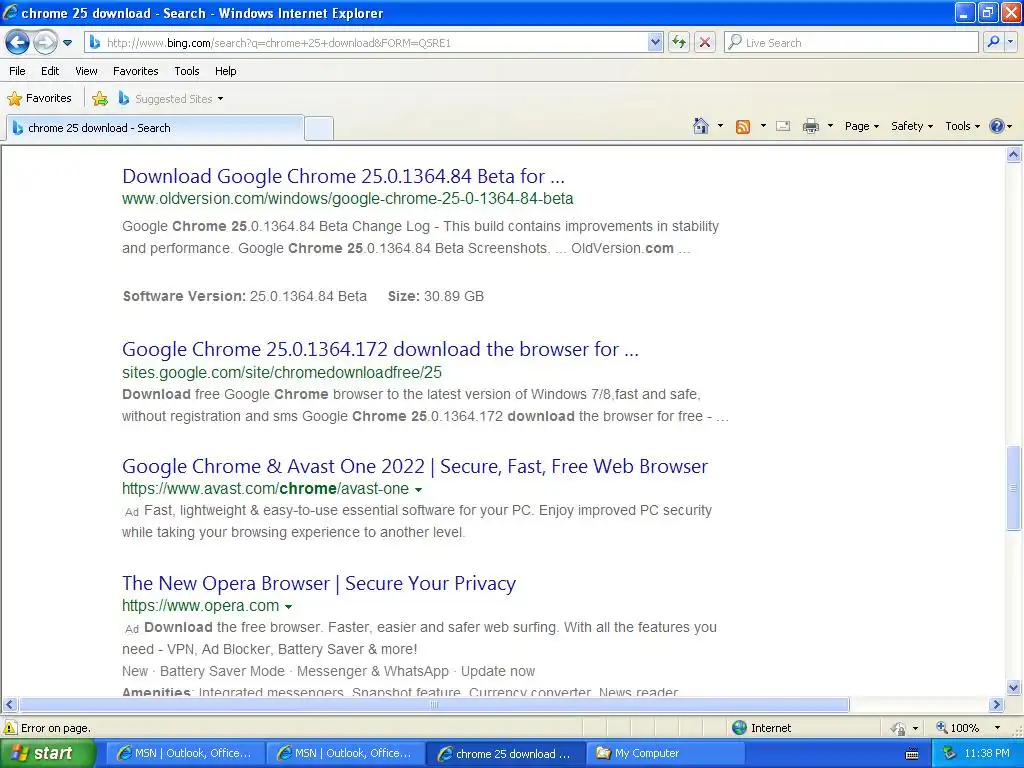This screenshot has width=1024, height=768.
Task: Click the keyboard icon in the taskbar
Action: (912, 754)
